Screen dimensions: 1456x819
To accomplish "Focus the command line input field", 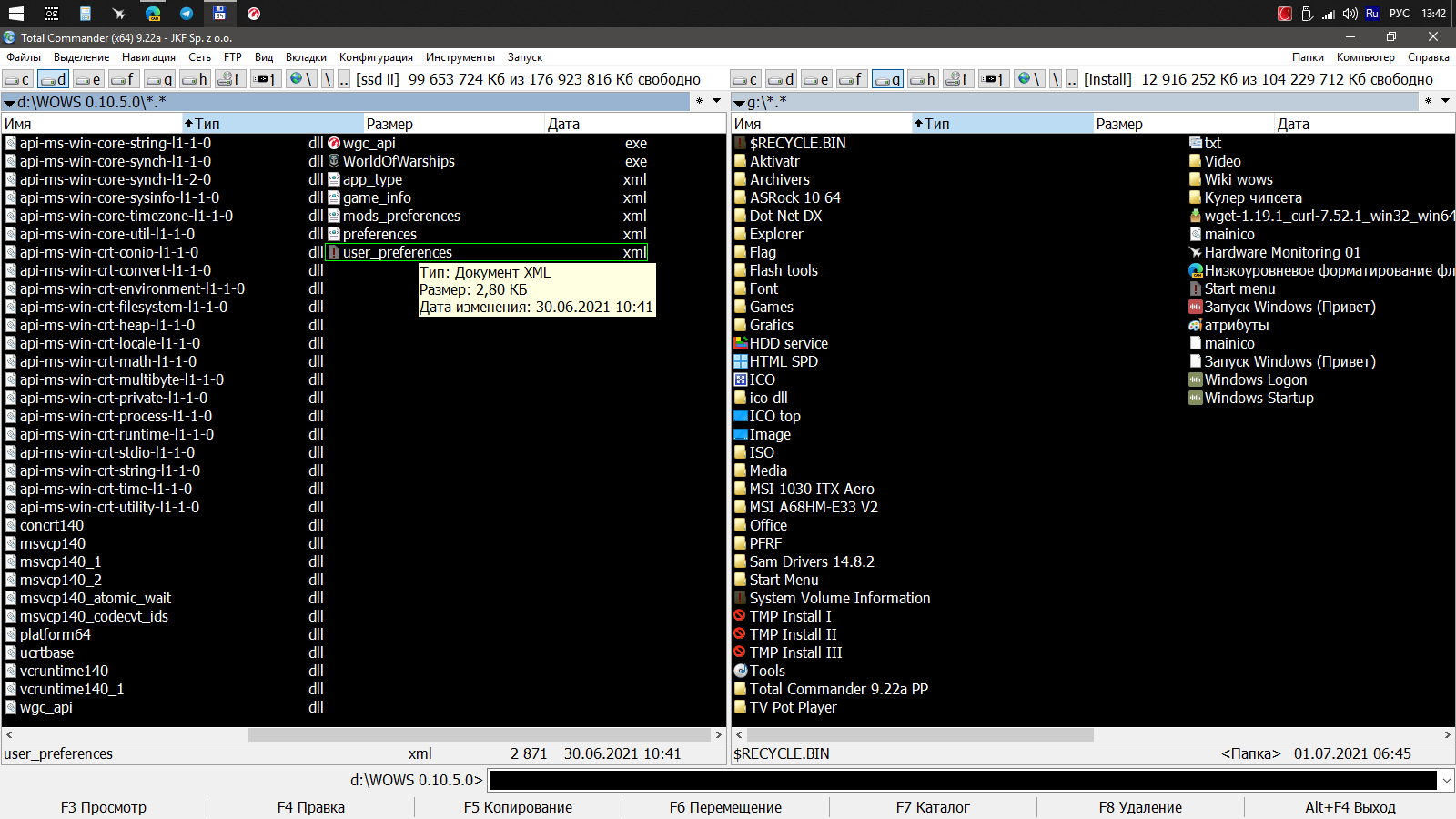I will 963,780.
